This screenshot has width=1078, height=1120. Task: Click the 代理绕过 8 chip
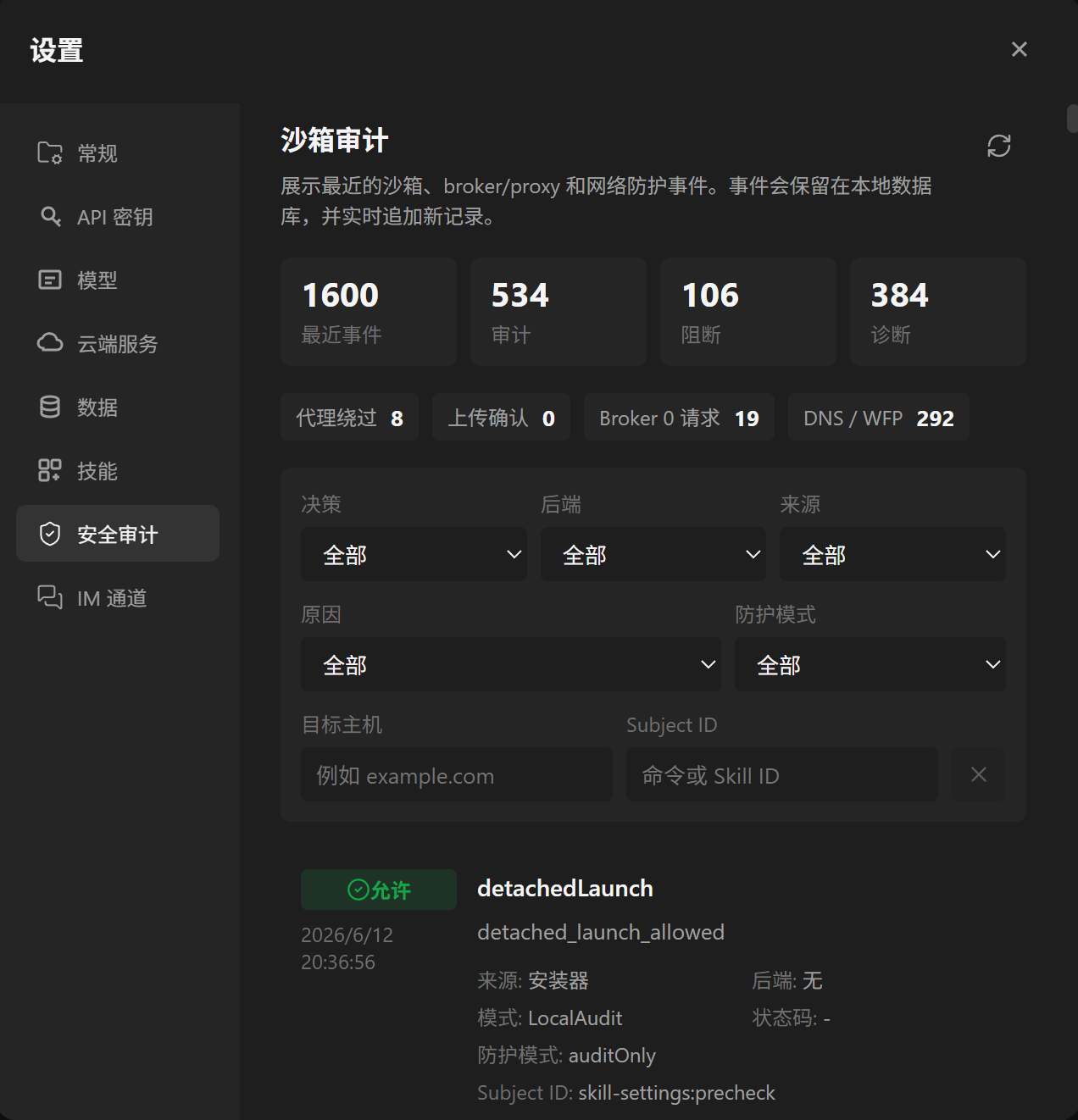[x=349, y=417]
